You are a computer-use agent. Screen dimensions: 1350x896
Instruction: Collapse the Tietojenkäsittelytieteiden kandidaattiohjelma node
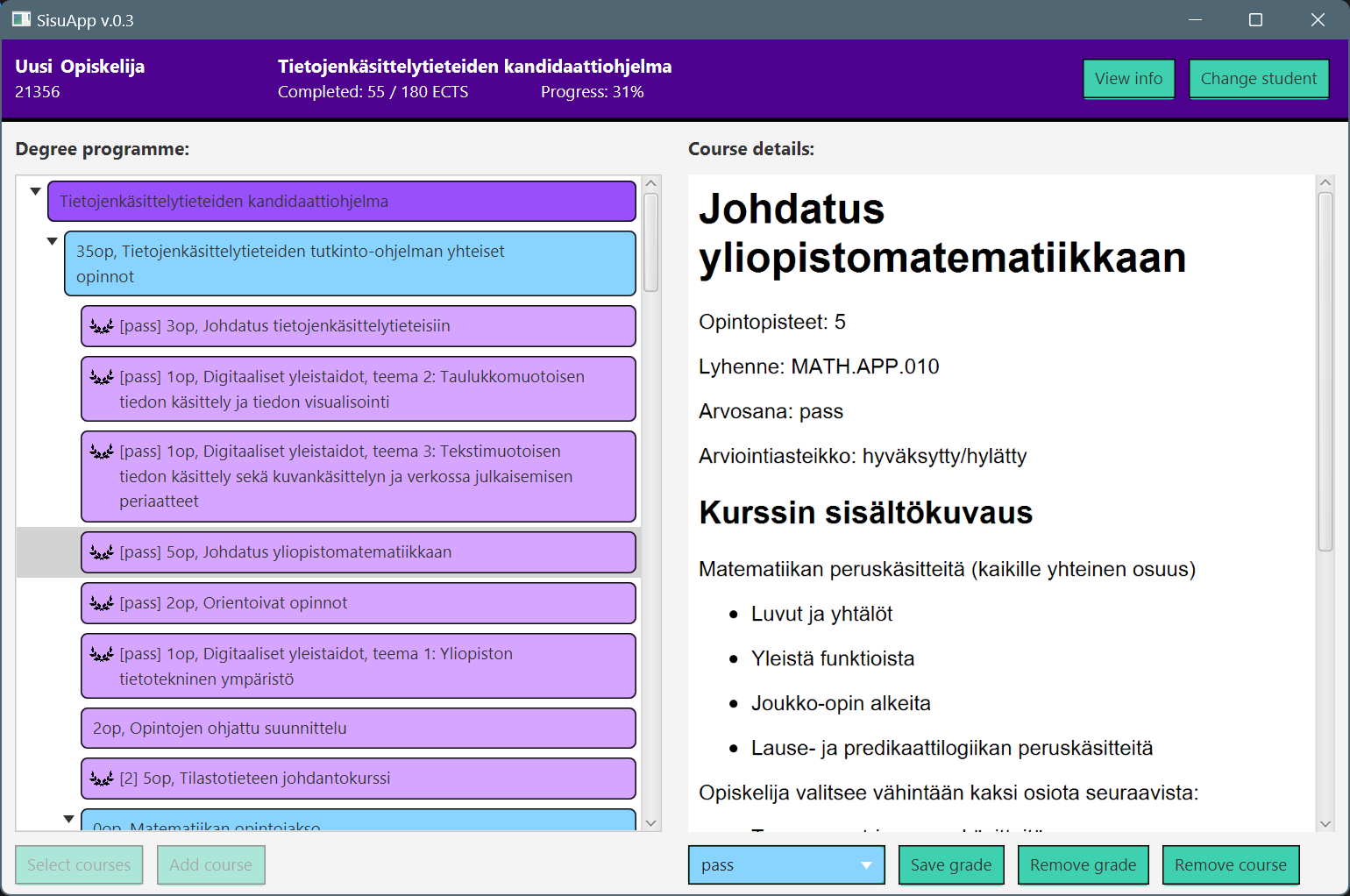[x=35, y=190]
